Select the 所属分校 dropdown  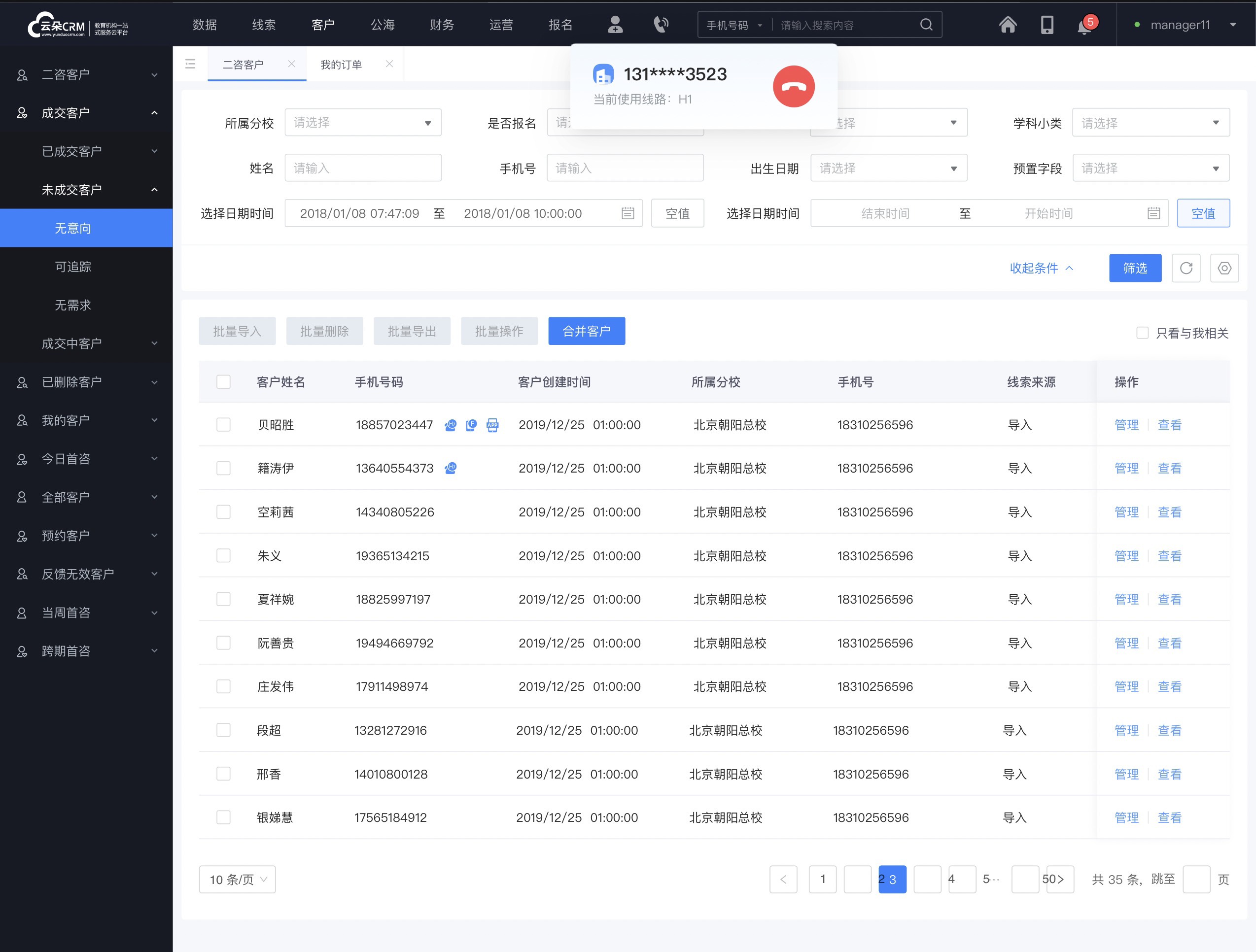point(360,122)
